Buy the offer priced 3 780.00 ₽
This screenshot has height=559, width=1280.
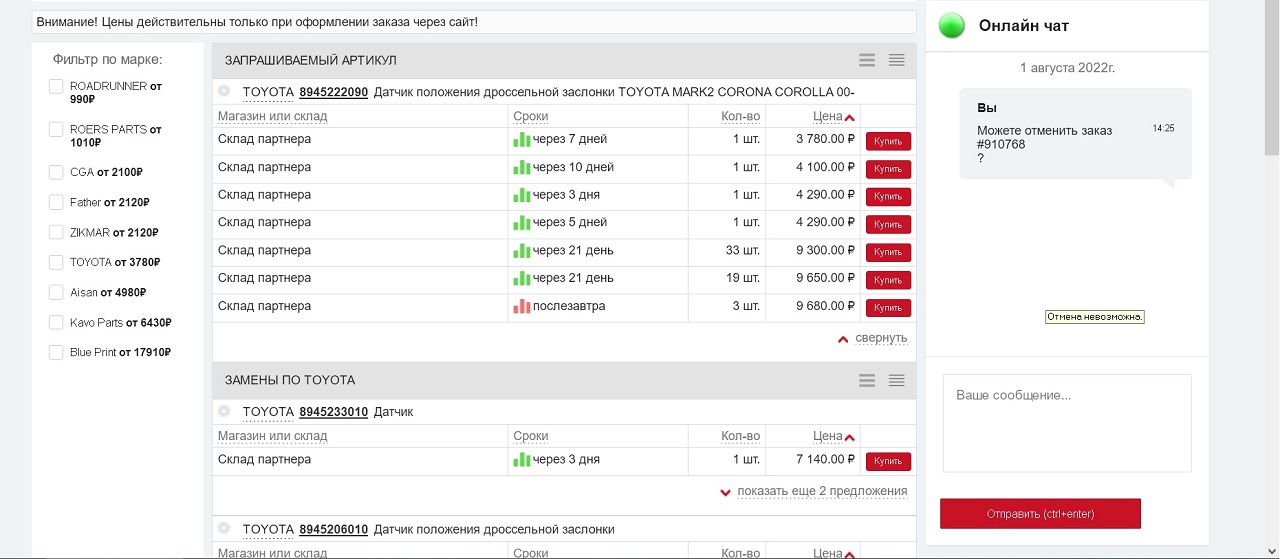[x=888, y=141]
